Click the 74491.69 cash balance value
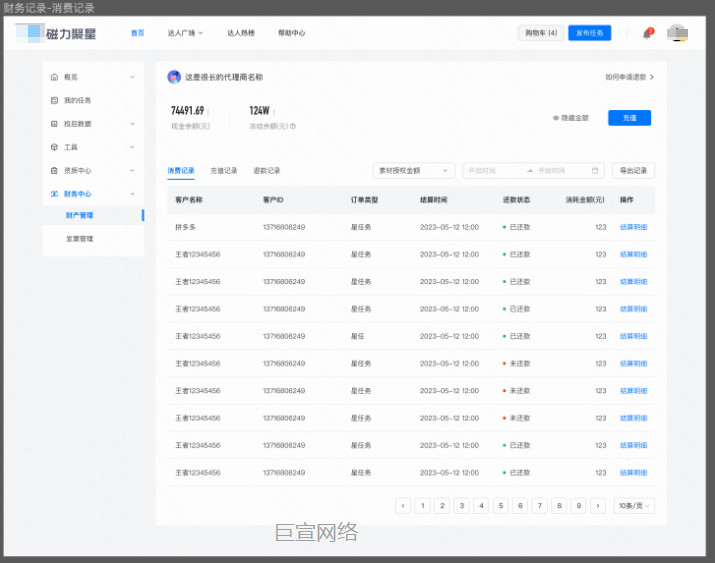Viewport: 715px width, 563px height. 187,110
